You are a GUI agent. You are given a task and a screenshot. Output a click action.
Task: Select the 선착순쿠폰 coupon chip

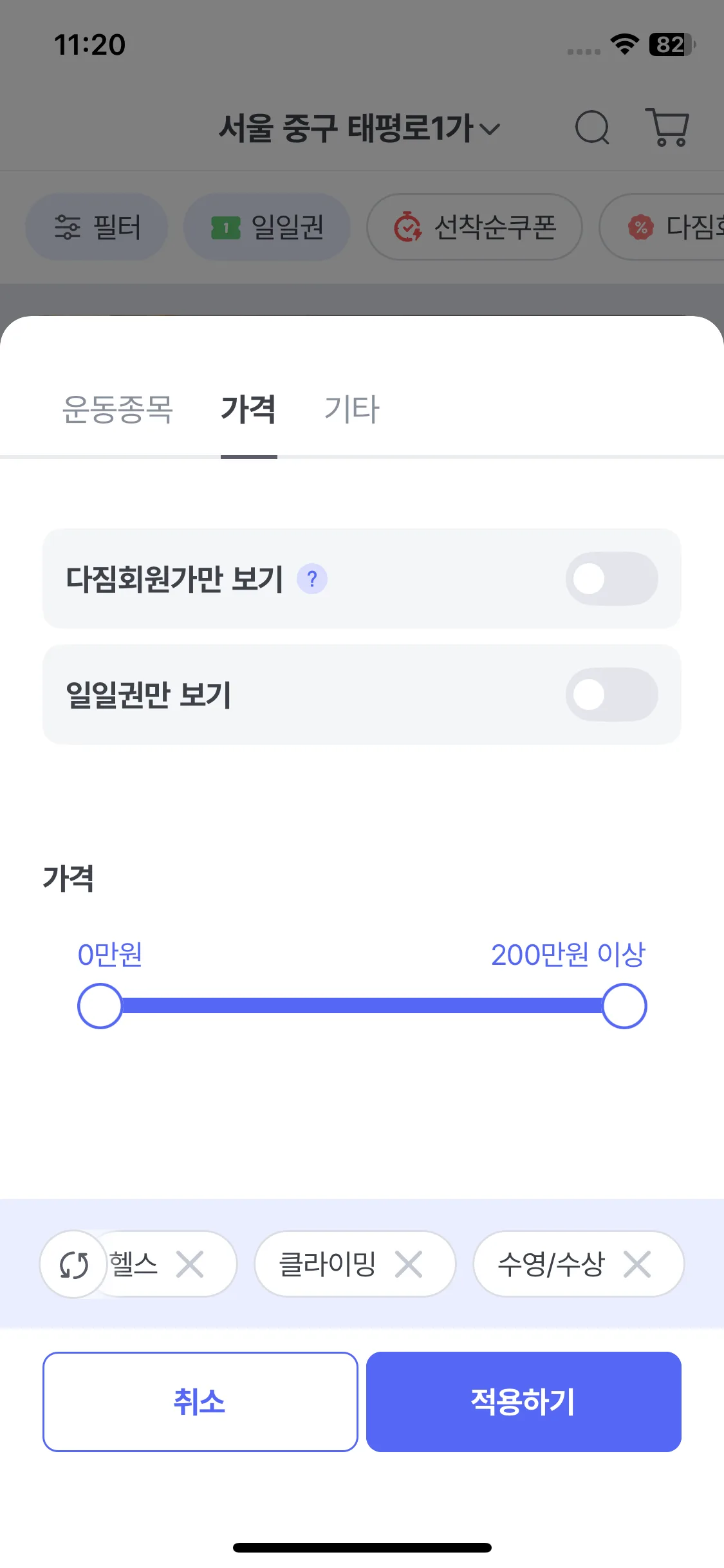(474, 227)
